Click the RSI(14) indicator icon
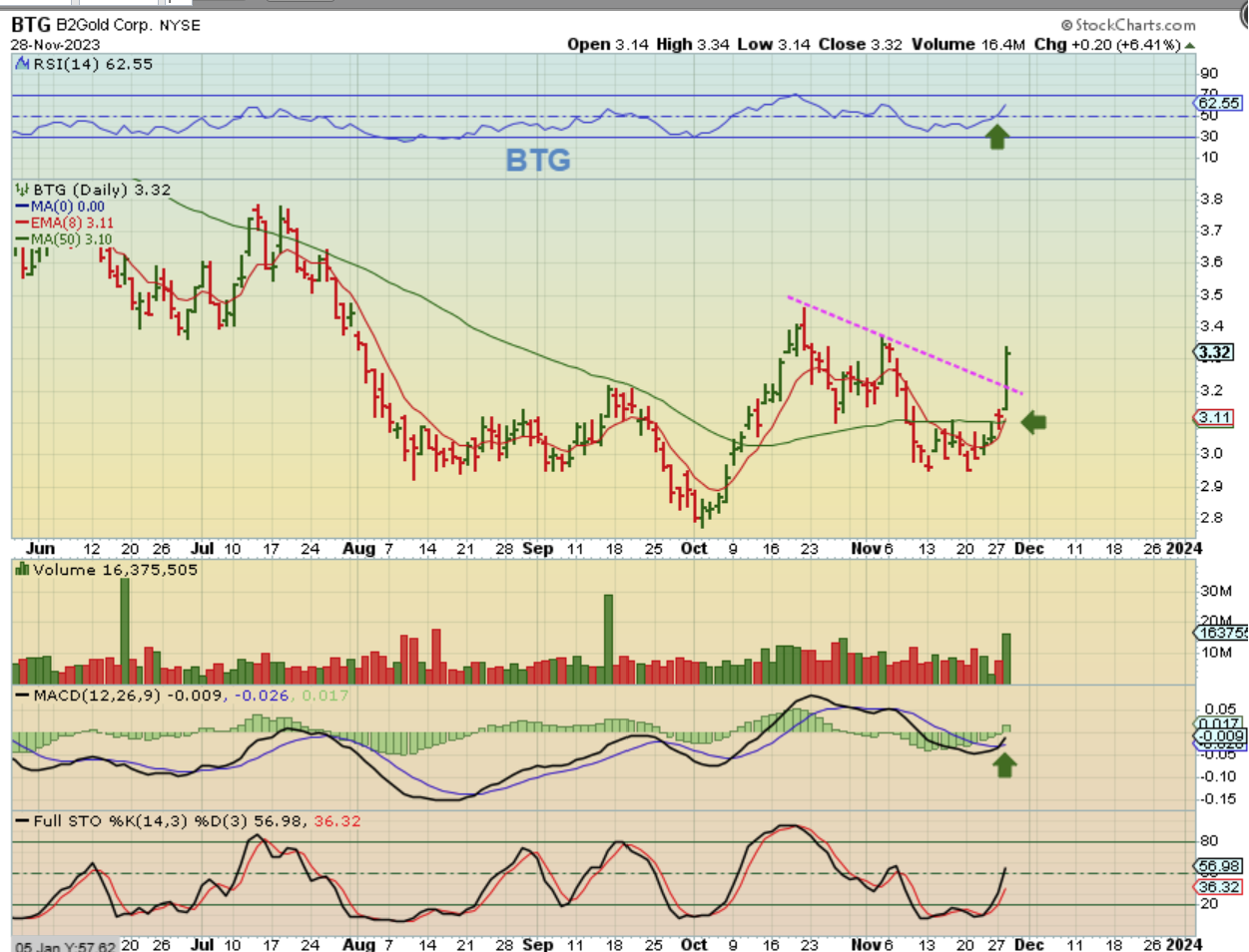The image size is (1249, 952). point(20,64)
